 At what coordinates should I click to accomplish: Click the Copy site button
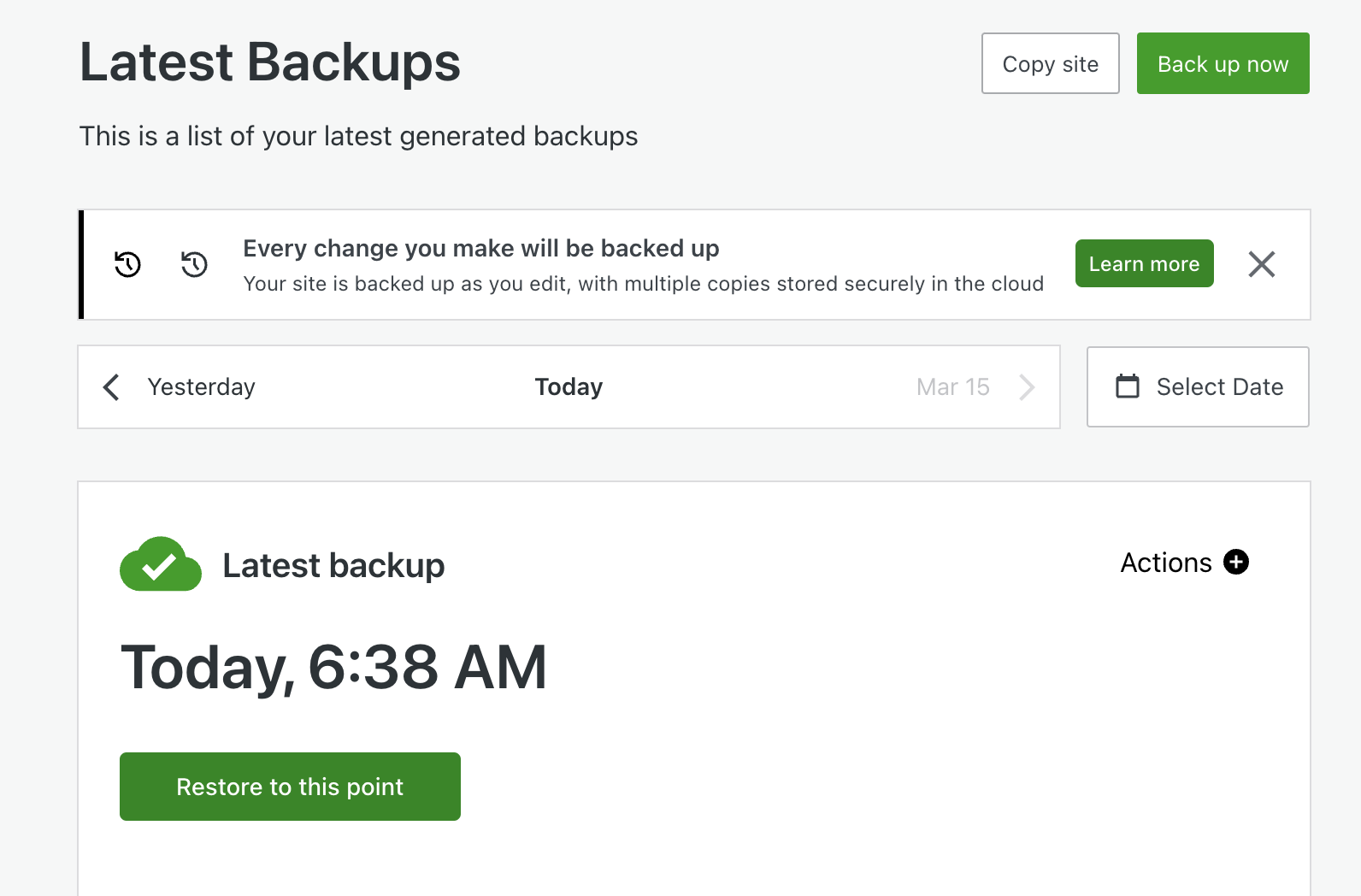pos(1050,63)
